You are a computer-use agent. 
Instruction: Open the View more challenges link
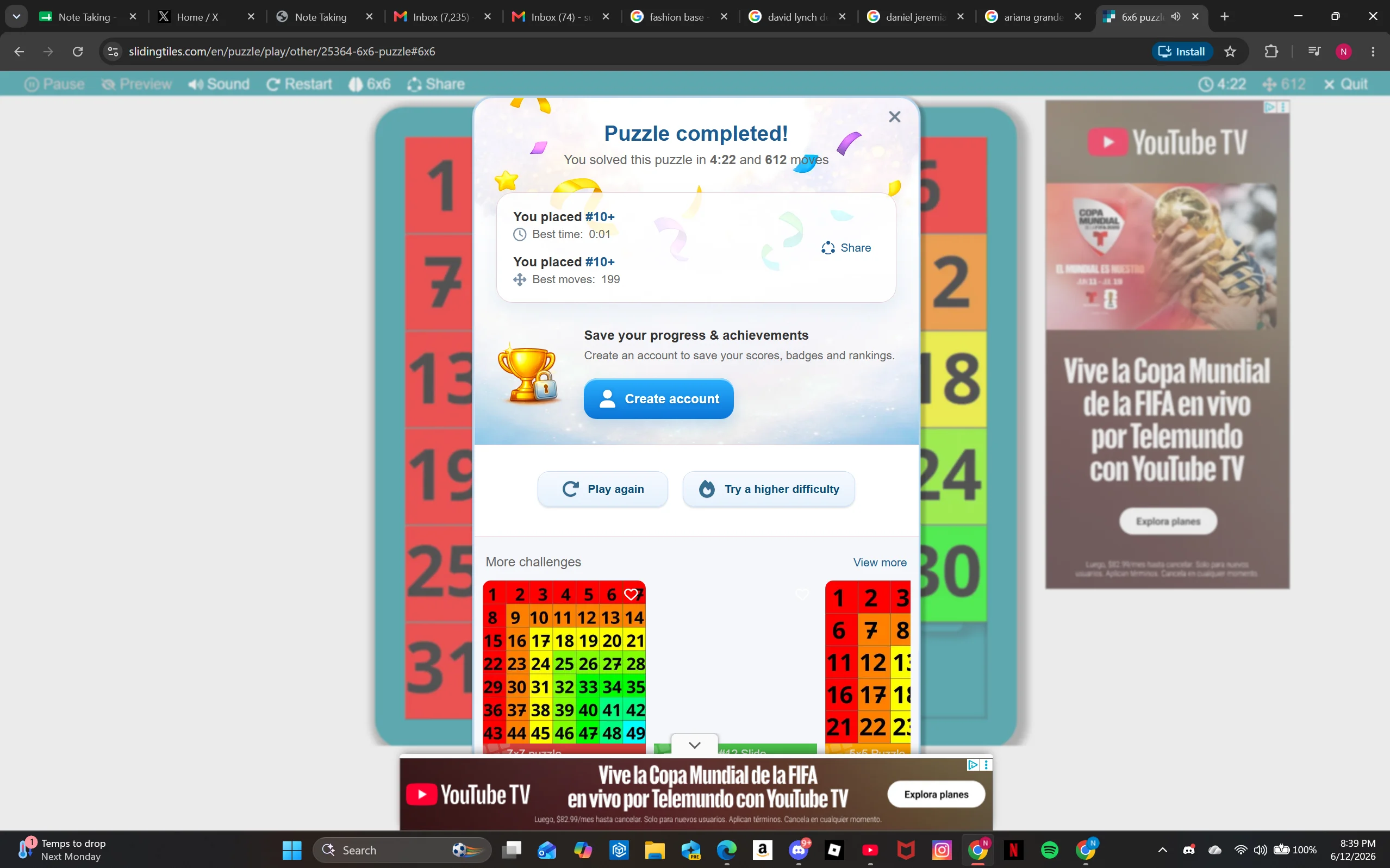coord(880,562)
